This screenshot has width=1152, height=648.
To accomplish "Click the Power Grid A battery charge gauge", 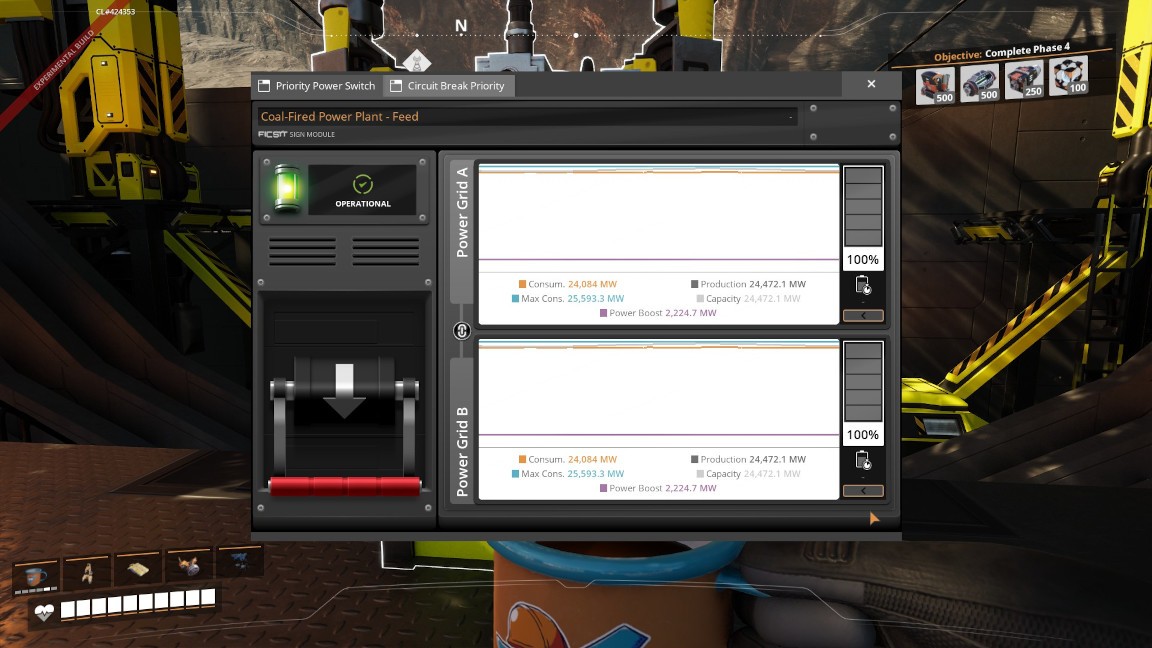I will coord(862,206).
